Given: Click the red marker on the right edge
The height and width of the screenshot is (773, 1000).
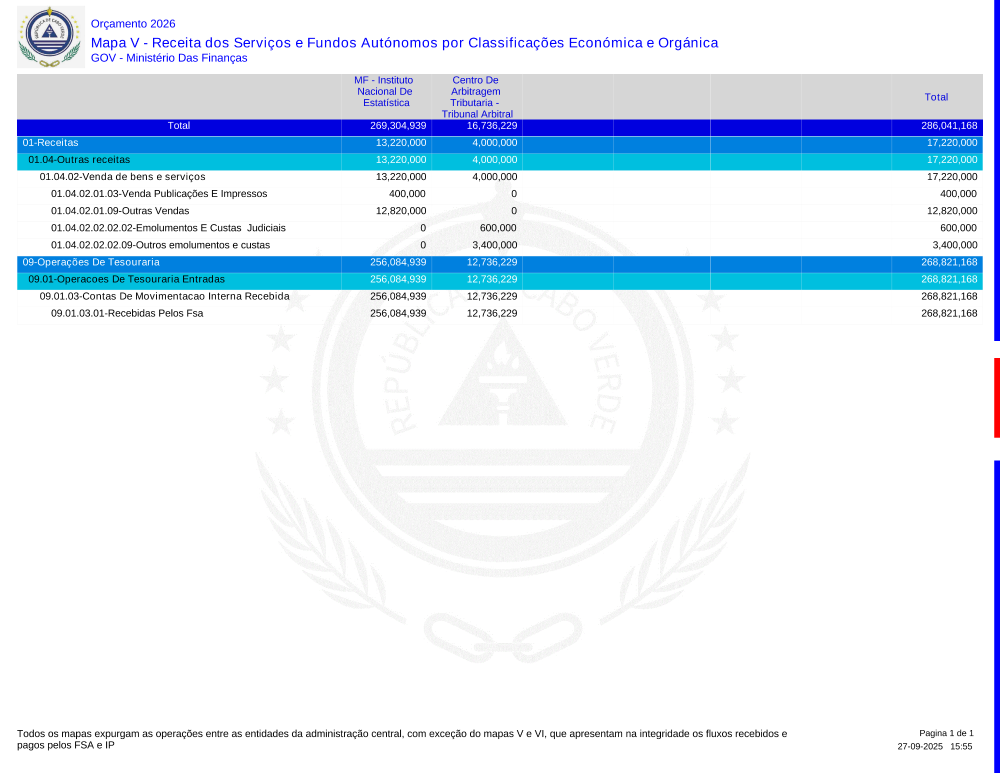Looking at the screenshot, I should [996, 397].
